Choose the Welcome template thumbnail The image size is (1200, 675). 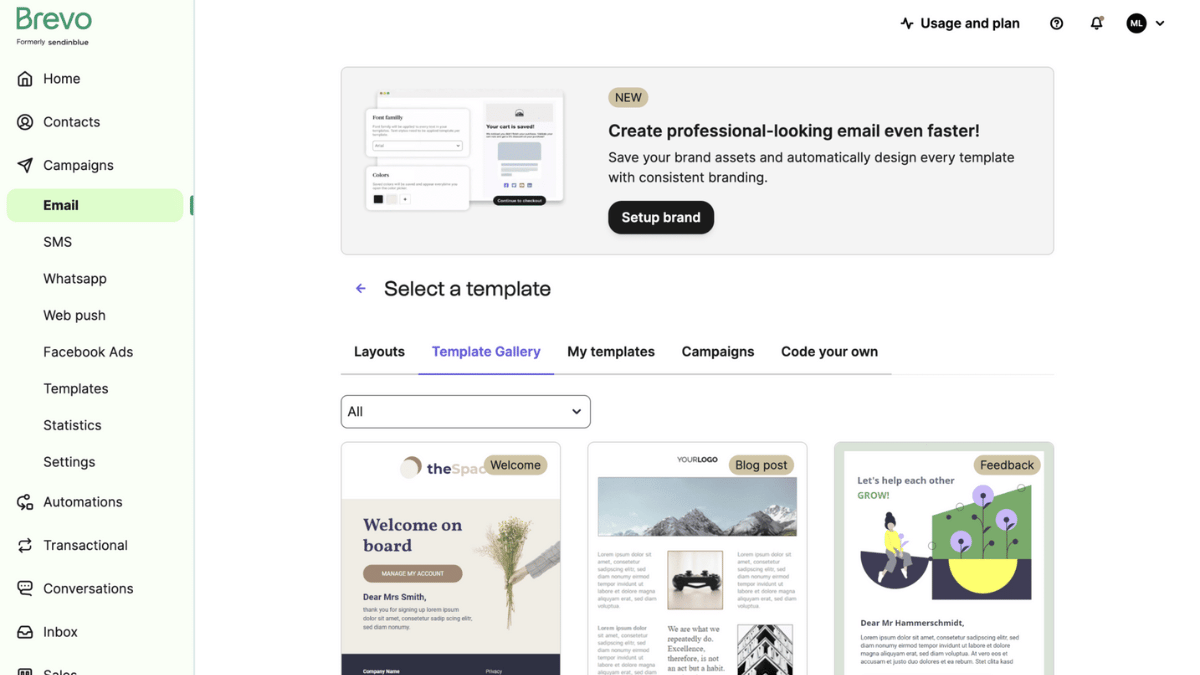451,559
